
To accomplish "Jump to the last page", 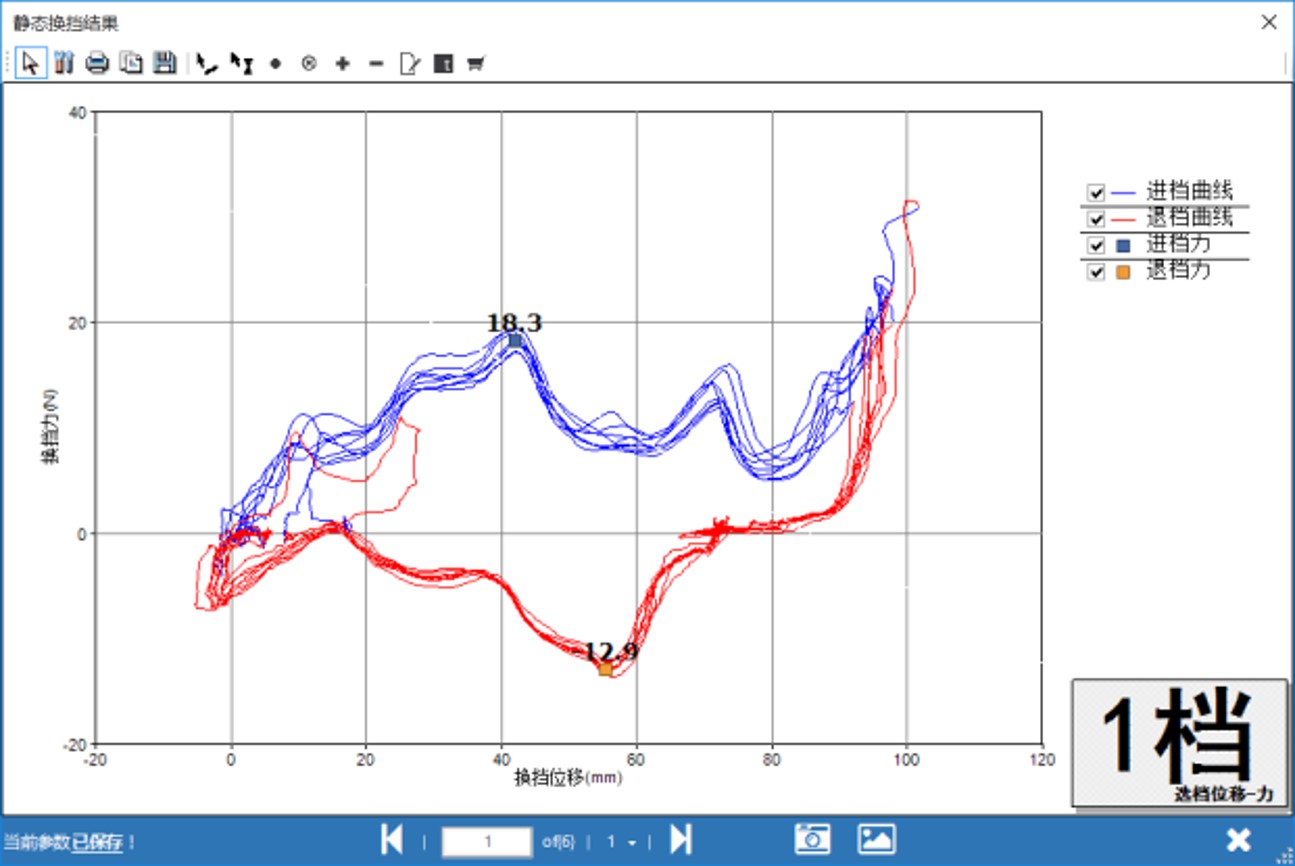I will click(x=681, y=840).
